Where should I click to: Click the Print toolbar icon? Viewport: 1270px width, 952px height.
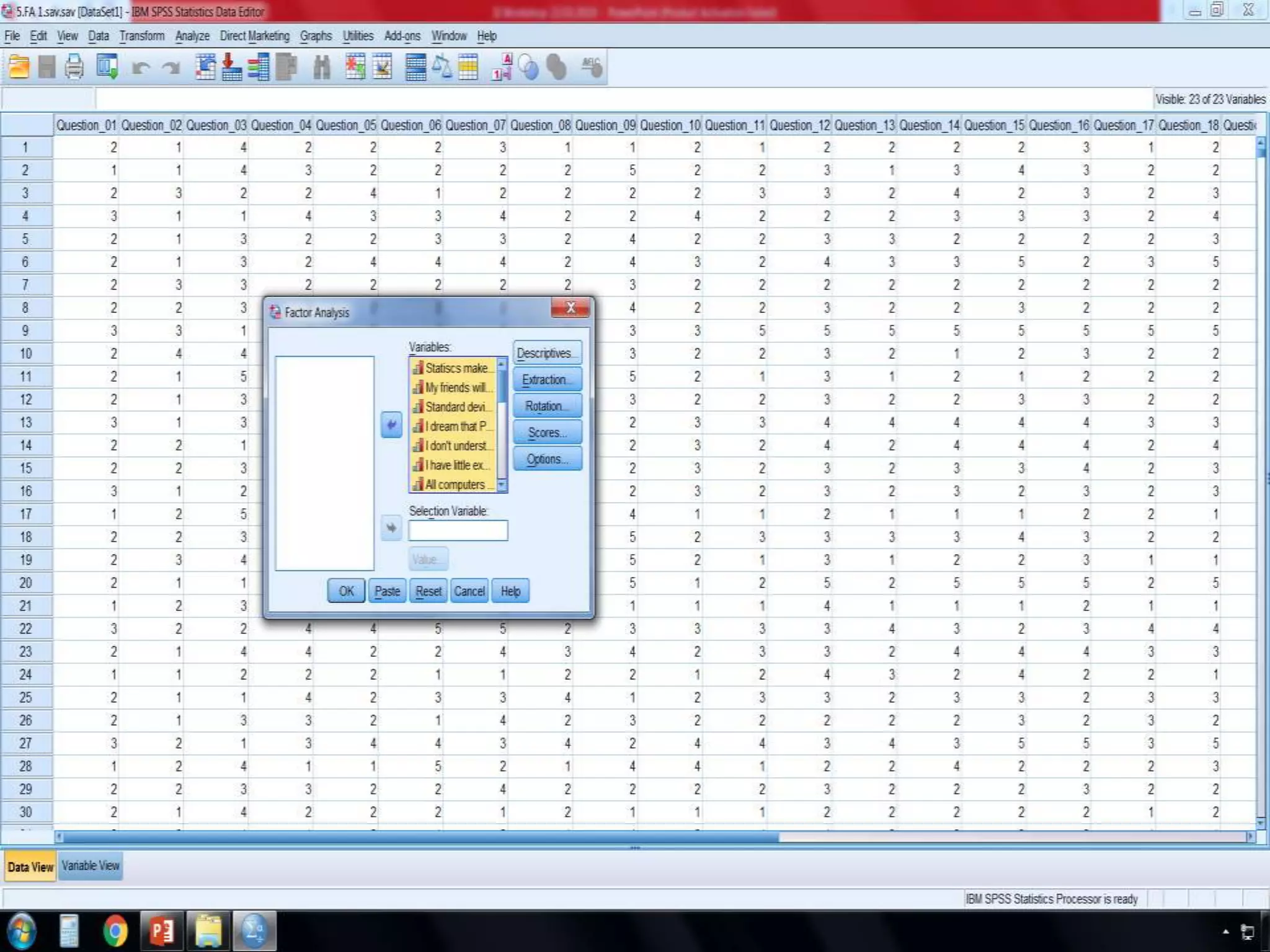74,67
